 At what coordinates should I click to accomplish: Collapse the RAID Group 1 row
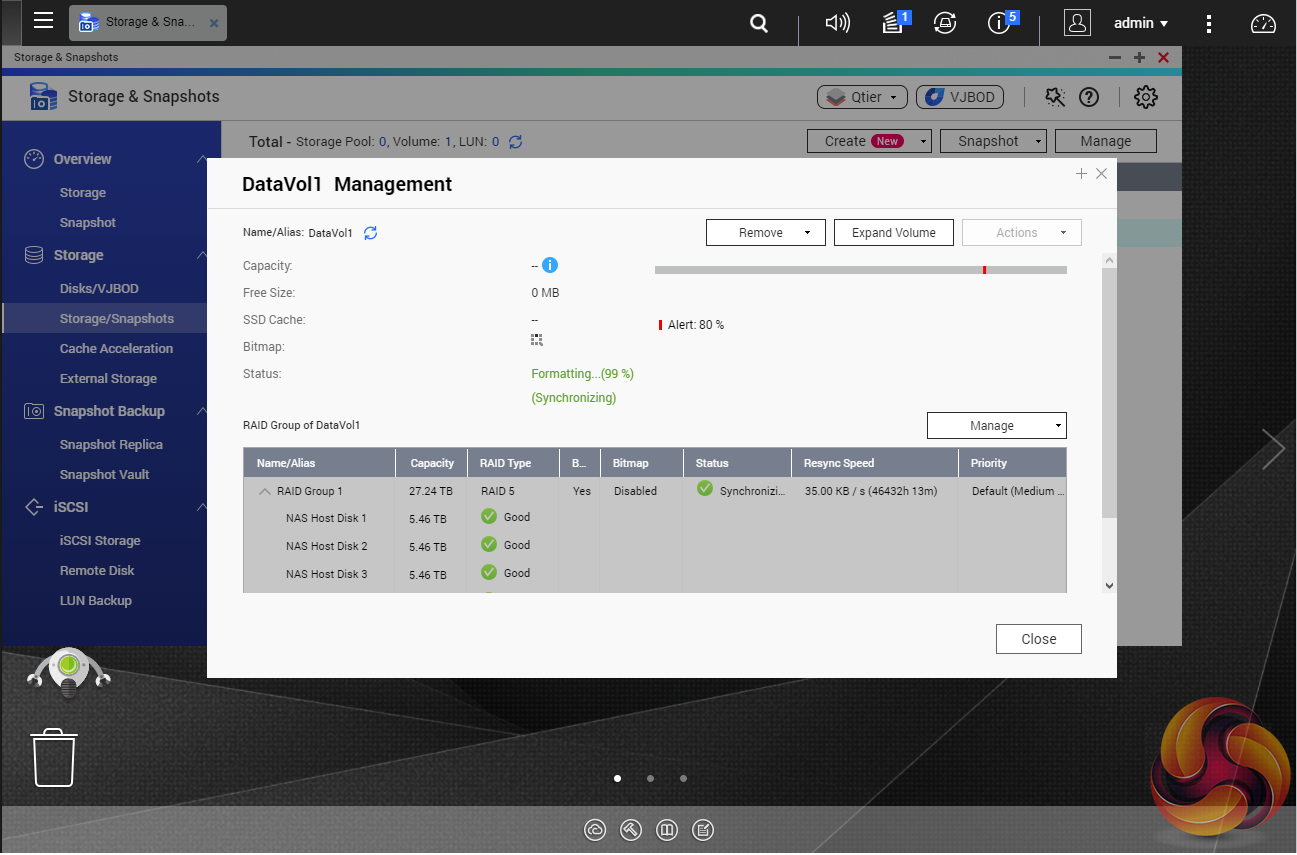(265, 491)
